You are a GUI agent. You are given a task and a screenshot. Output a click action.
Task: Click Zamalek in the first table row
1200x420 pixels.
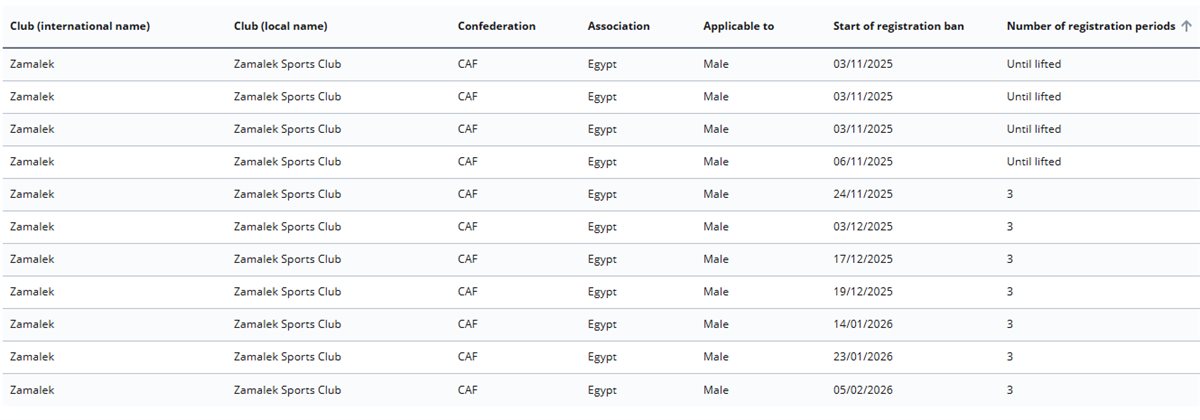(x=32, y=64)
